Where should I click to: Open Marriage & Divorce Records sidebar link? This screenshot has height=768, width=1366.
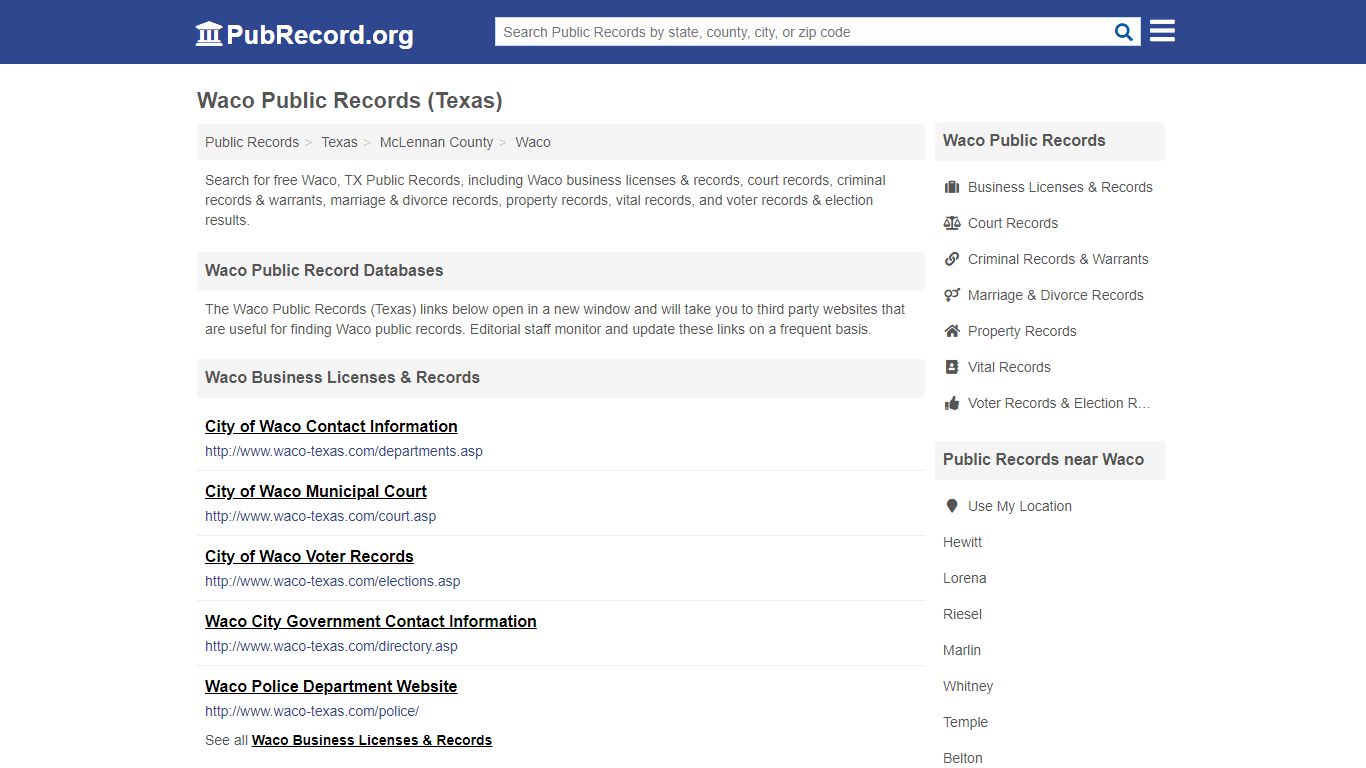[1056, 295]
